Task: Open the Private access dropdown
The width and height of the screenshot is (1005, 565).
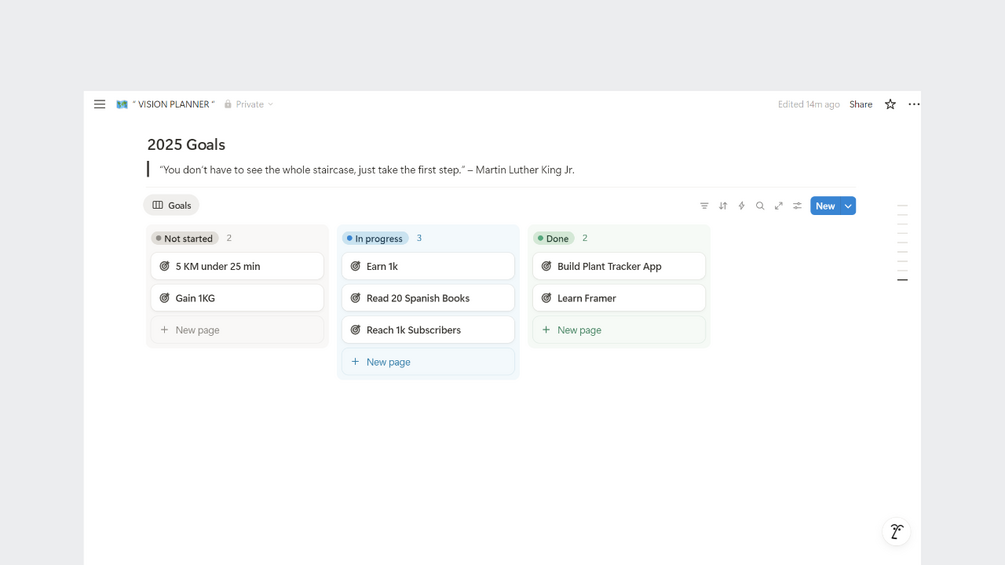Action: click(249, 104)
